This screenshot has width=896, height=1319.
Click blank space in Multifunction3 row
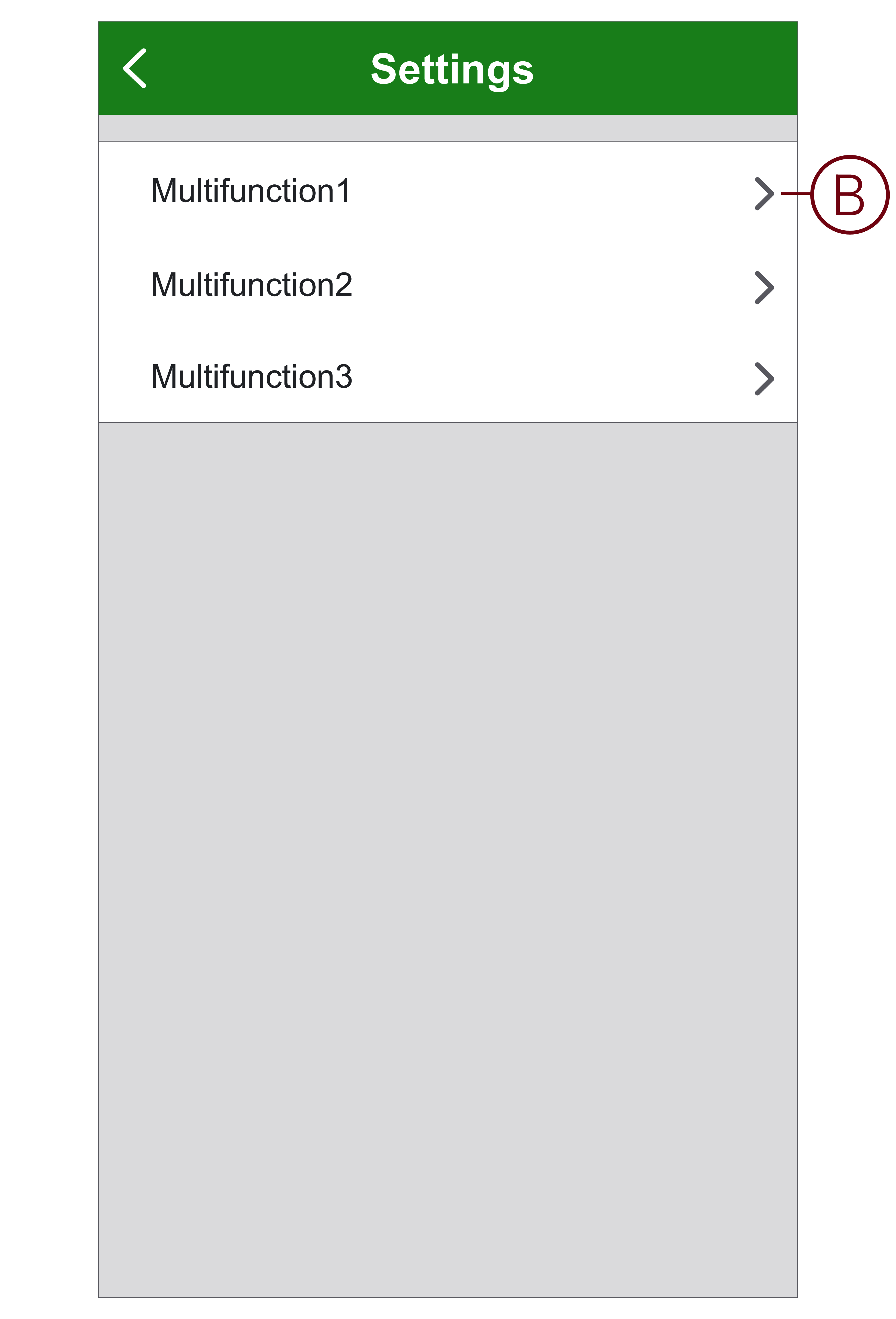[x=551, y=376]
